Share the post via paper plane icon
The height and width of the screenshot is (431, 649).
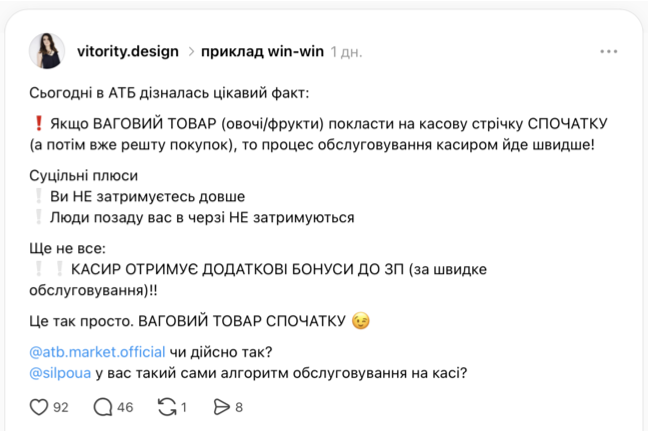click(222, 407)
